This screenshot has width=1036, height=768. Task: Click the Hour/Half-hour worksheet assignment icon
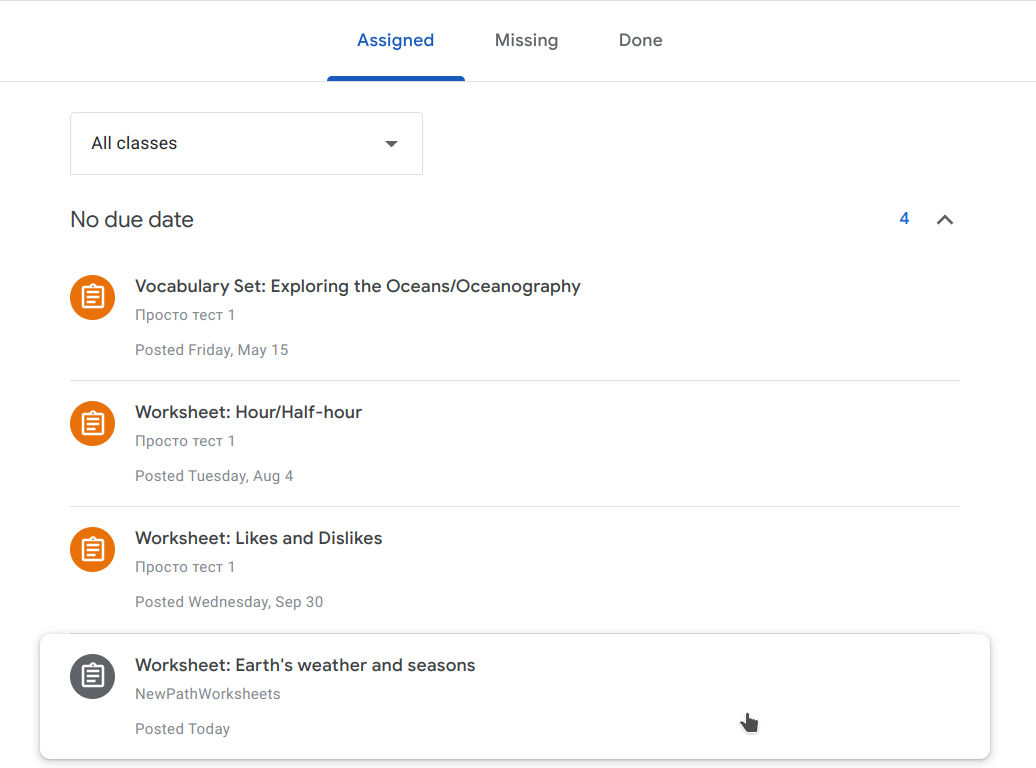tap(92, 424)
